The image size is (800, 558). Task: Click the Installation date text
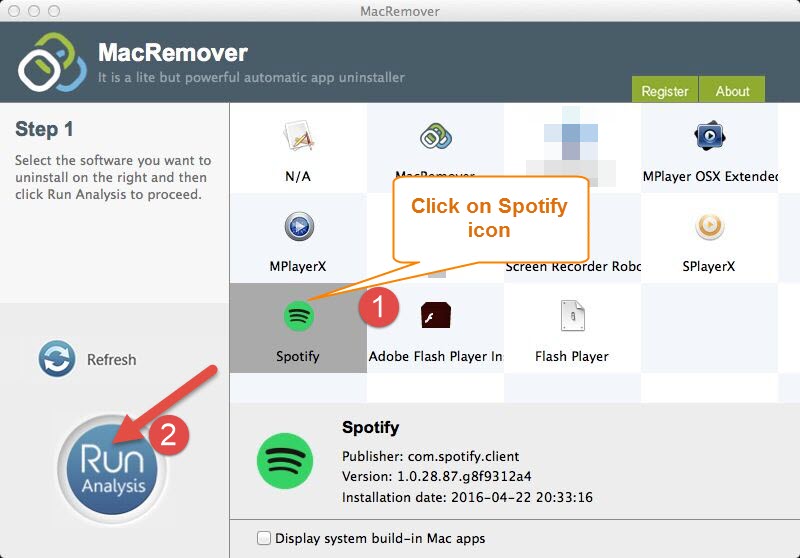tap(467, 497)
